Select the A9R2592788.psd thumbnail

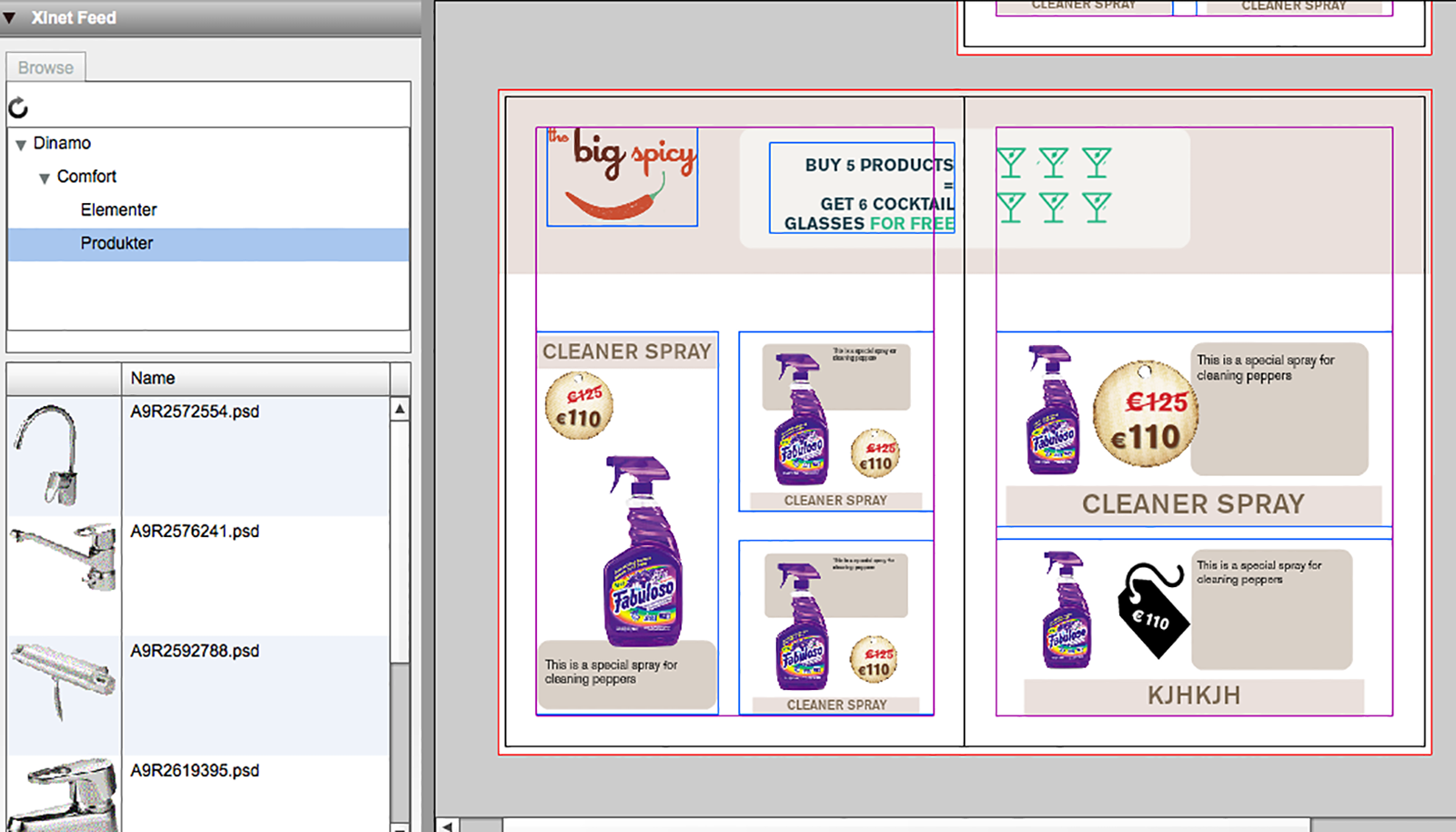[x=64, y=680]
